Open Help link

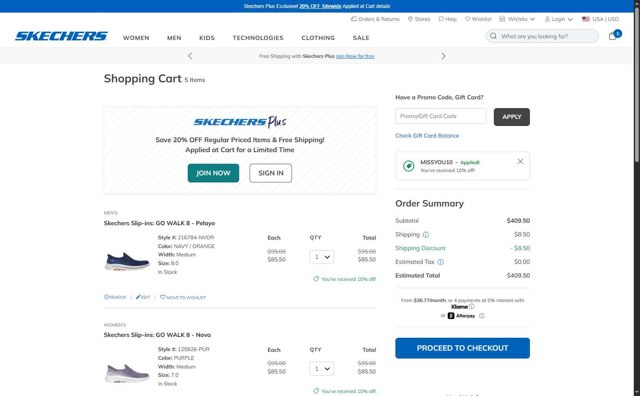click(447, 19)
